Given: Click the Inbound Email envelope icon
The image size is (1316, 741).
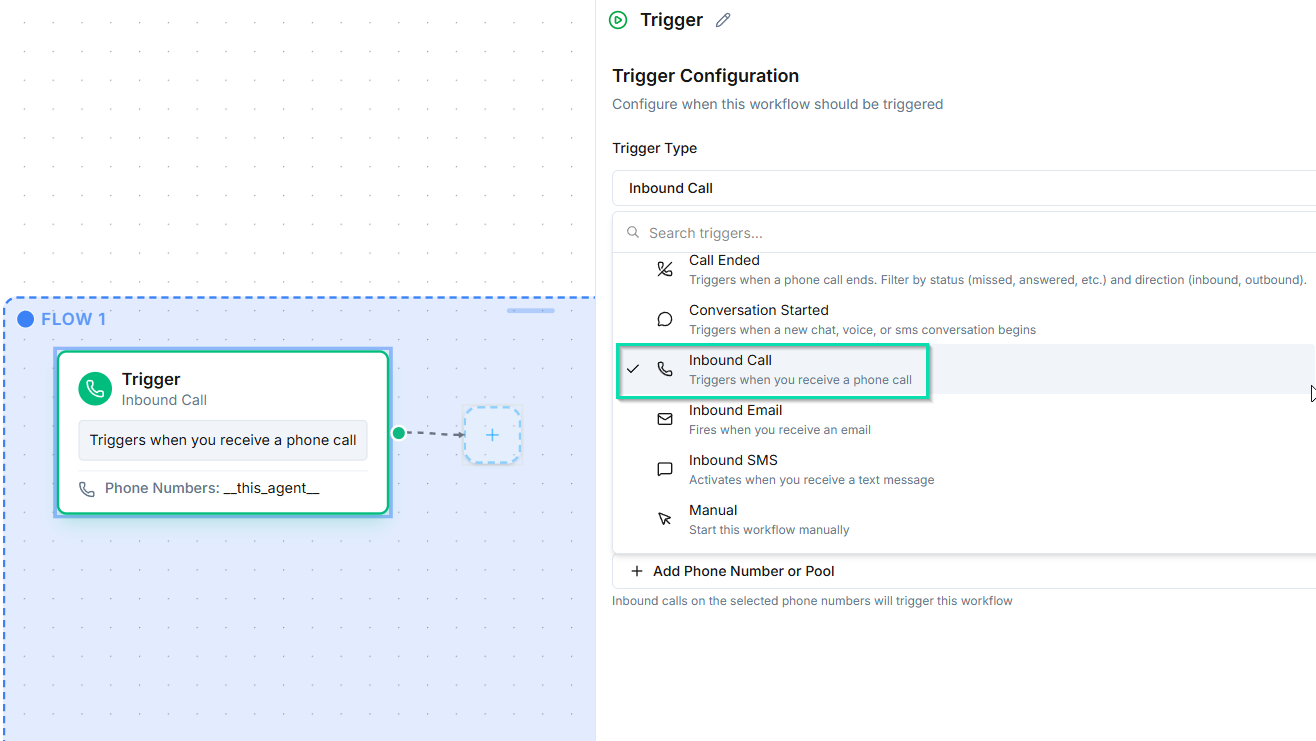Looking at the screenshot, I should point(665,419).
